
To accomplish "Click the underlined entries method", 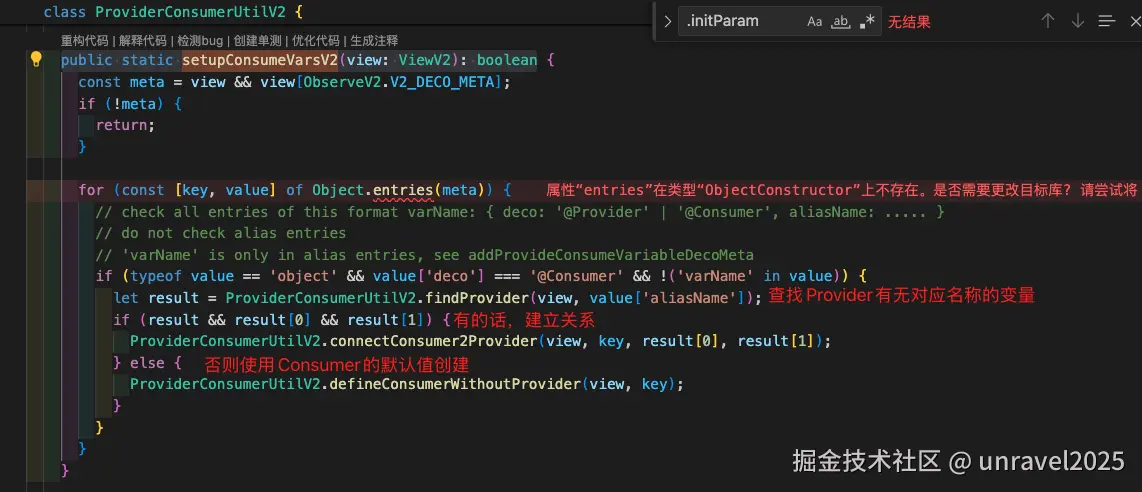I will click(x=403, y=190).
